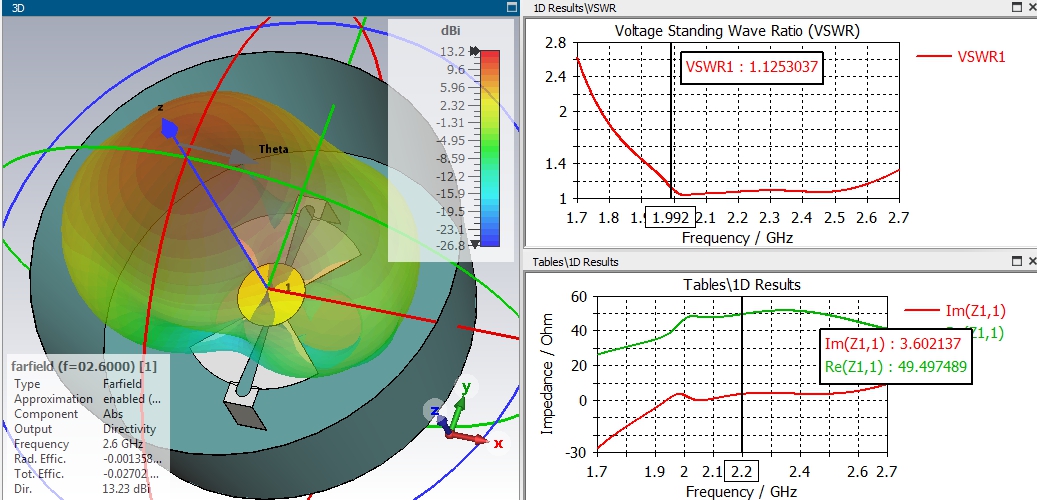This screenshot has width=1037, height=500.
Task: Click the blue z ball of the orientation triad
Action: click(434, 411)
